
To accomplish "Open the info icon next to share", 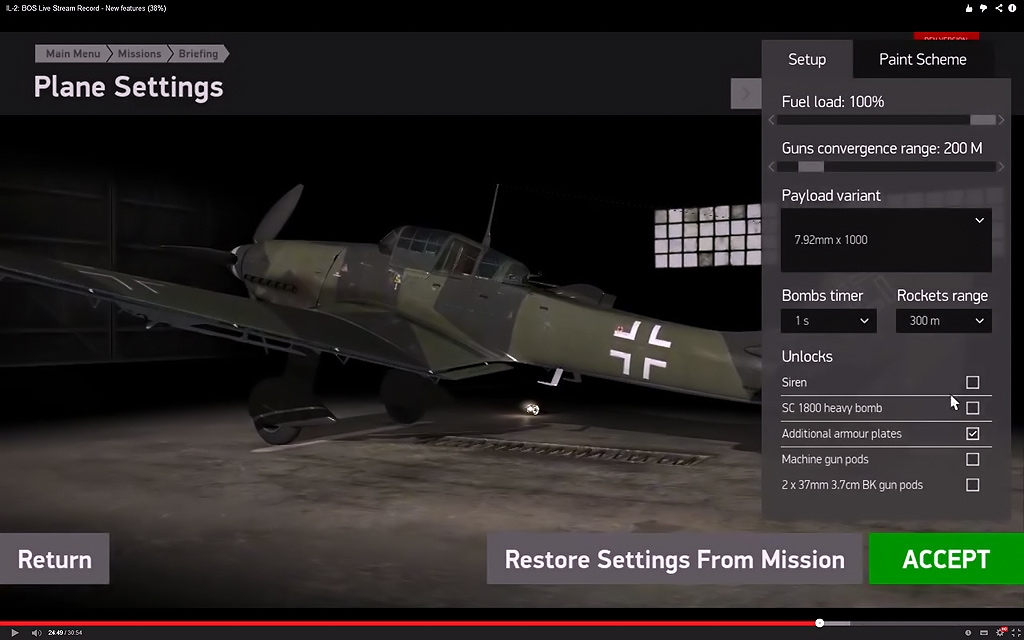I will [1013, 8].
